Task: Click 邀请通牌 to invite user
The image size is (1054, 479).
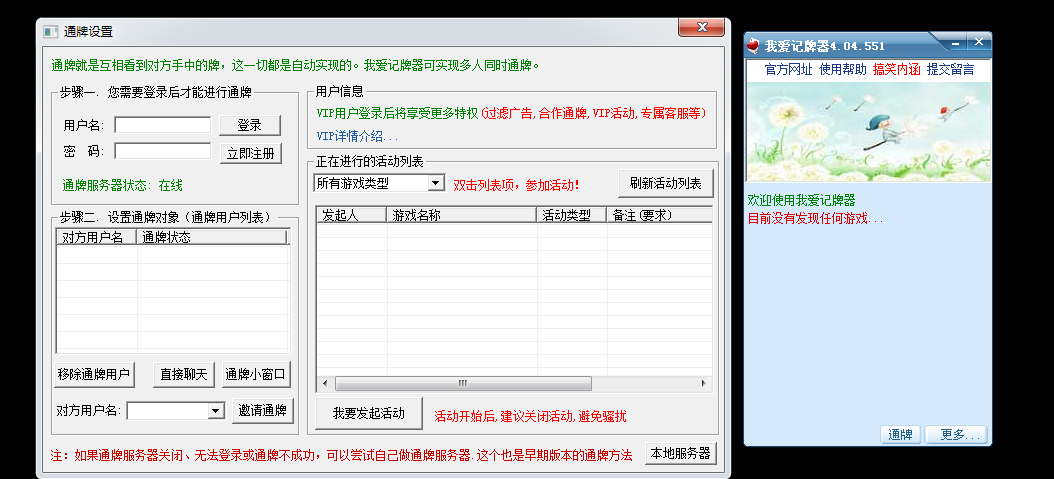Action: pyautogui.click(x=263, y=410)
